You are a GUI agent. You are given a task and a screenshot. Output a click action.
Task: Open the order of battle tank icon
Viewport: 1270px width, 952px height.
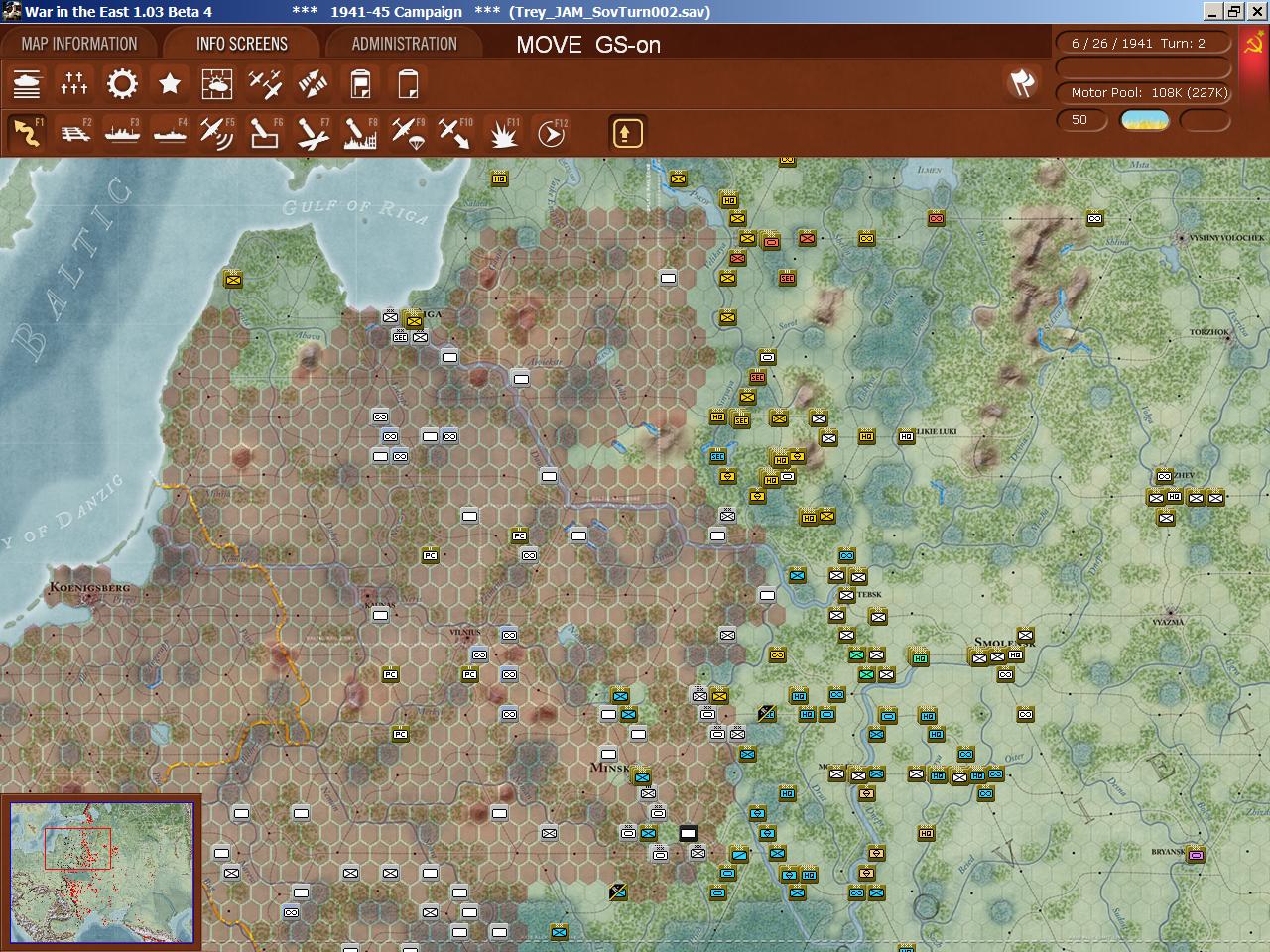[27, 84]
